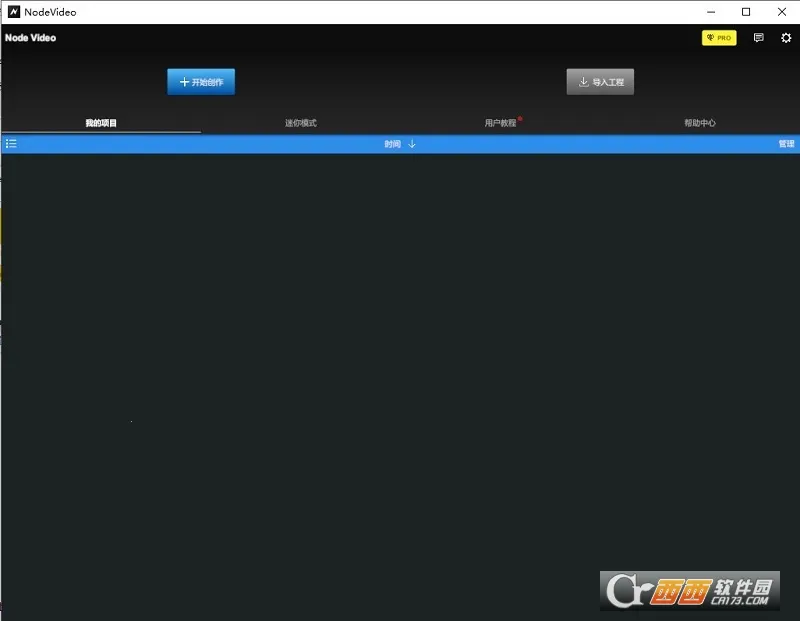Click the crown icon next to PRO
Image resolution: width=800 pixels, height=621 pixels.
click(x=708, y=38)
